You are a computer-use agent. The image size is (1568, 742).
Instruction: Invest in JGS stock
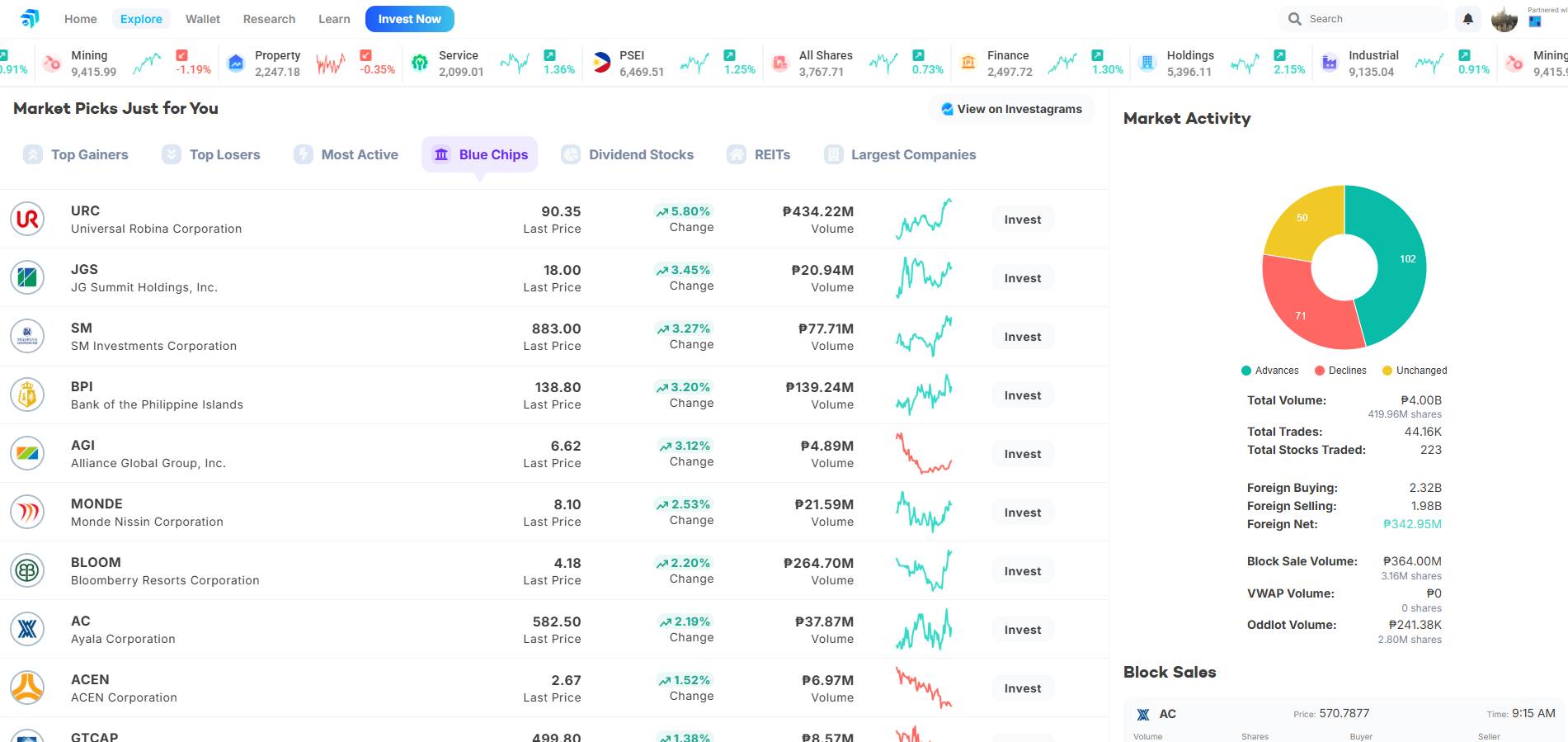pyautogui.click(x=1023, y=278)
